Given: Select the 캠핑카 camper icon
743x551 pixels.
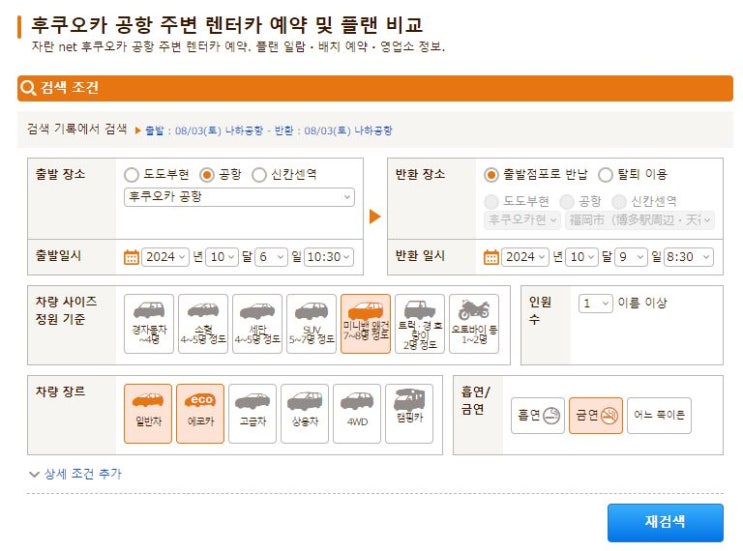Looking at the screenshot, I should click(x=409, y=414).
